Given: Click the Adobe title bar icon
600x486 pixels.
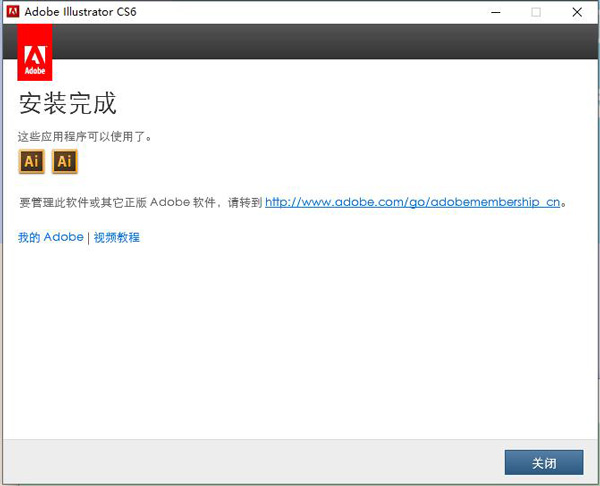Looking at the screenshot, I should [x=13, y=12].
